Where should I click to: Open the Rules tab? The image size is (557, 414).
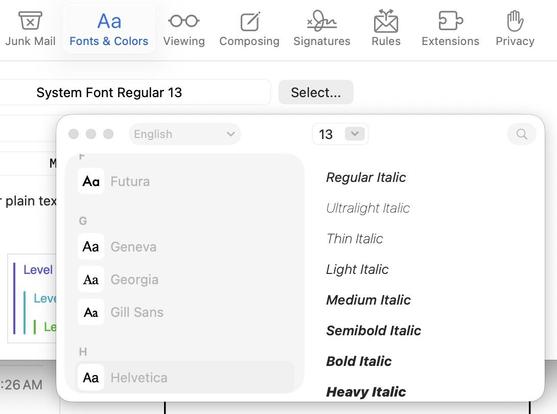click(386, 29)
